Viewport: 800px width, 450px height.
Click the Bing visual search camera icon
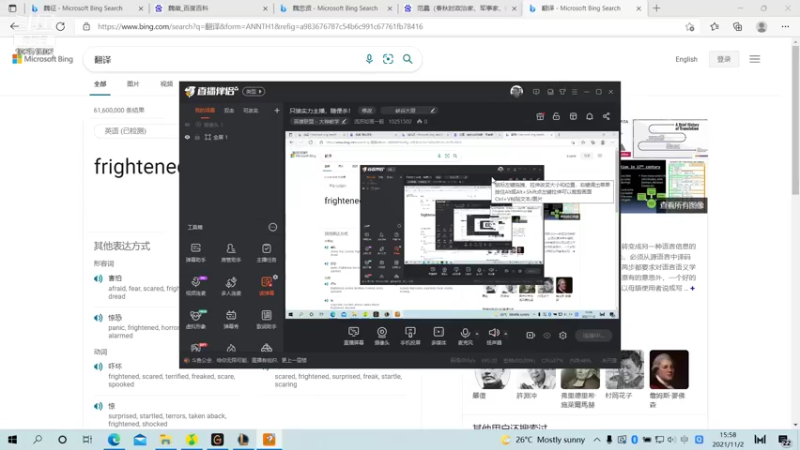(x=388, y=59)
